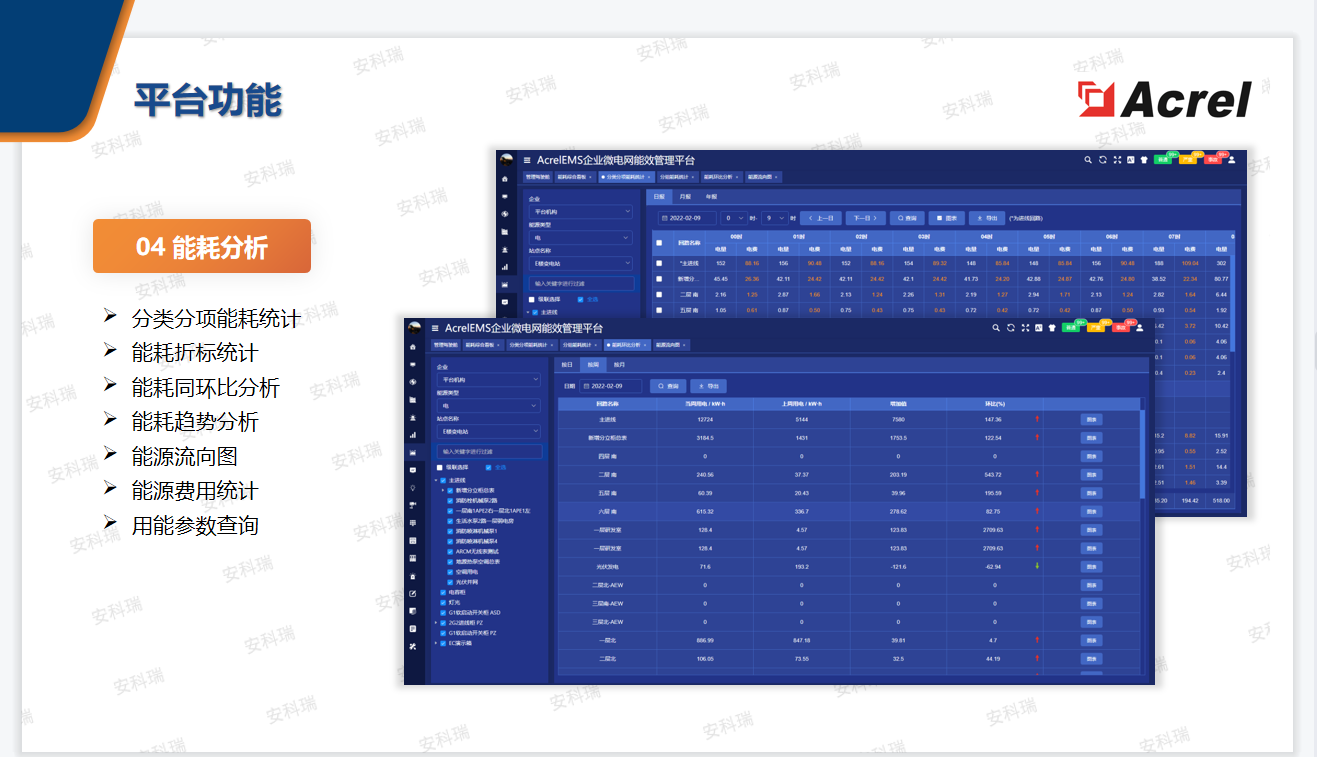
Task: Click yellow alarm badge in front window
Action: pyautogui.click(x=1096, y=328)
